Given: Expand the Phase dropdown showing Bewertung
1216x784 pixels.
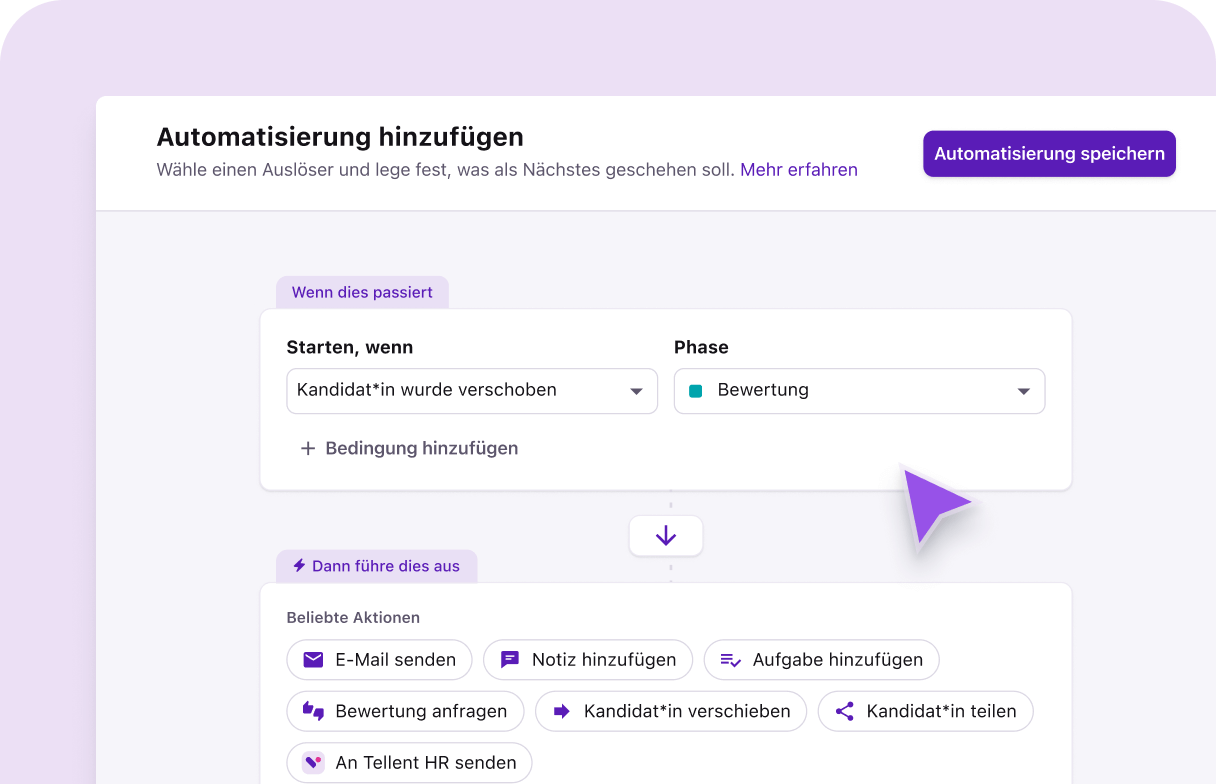Looking at the screenshot, I should [x=858, y=391].
